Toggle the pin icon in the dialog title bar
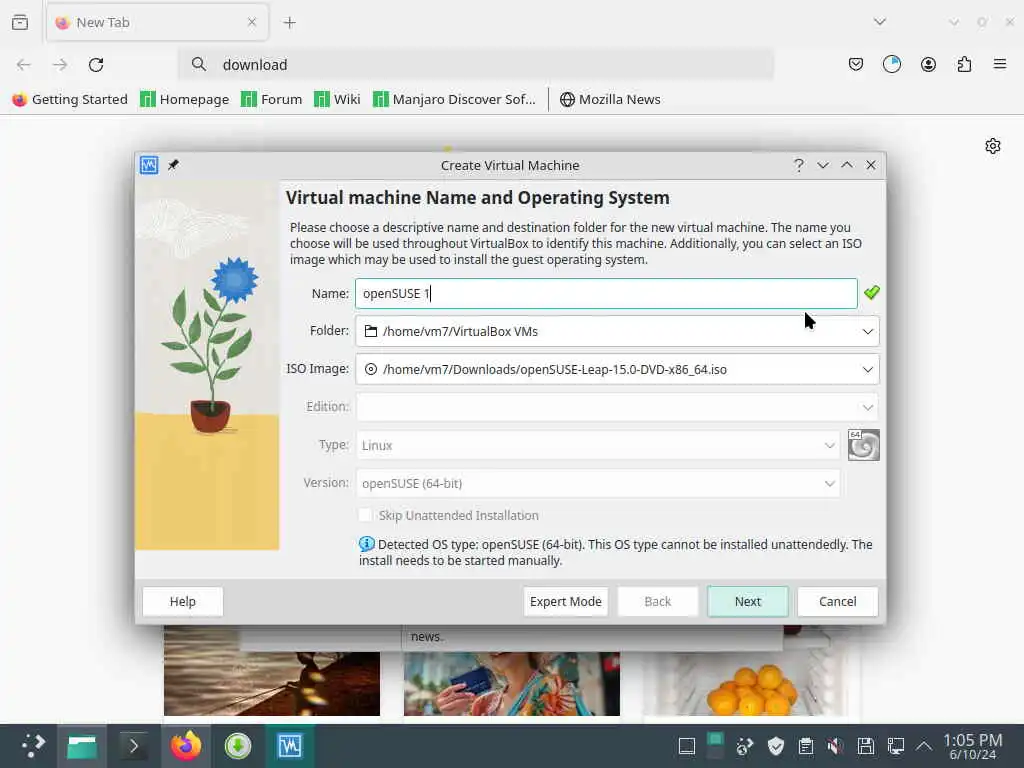The width and height of the screenshot is (1024, 768). (173, 165)
